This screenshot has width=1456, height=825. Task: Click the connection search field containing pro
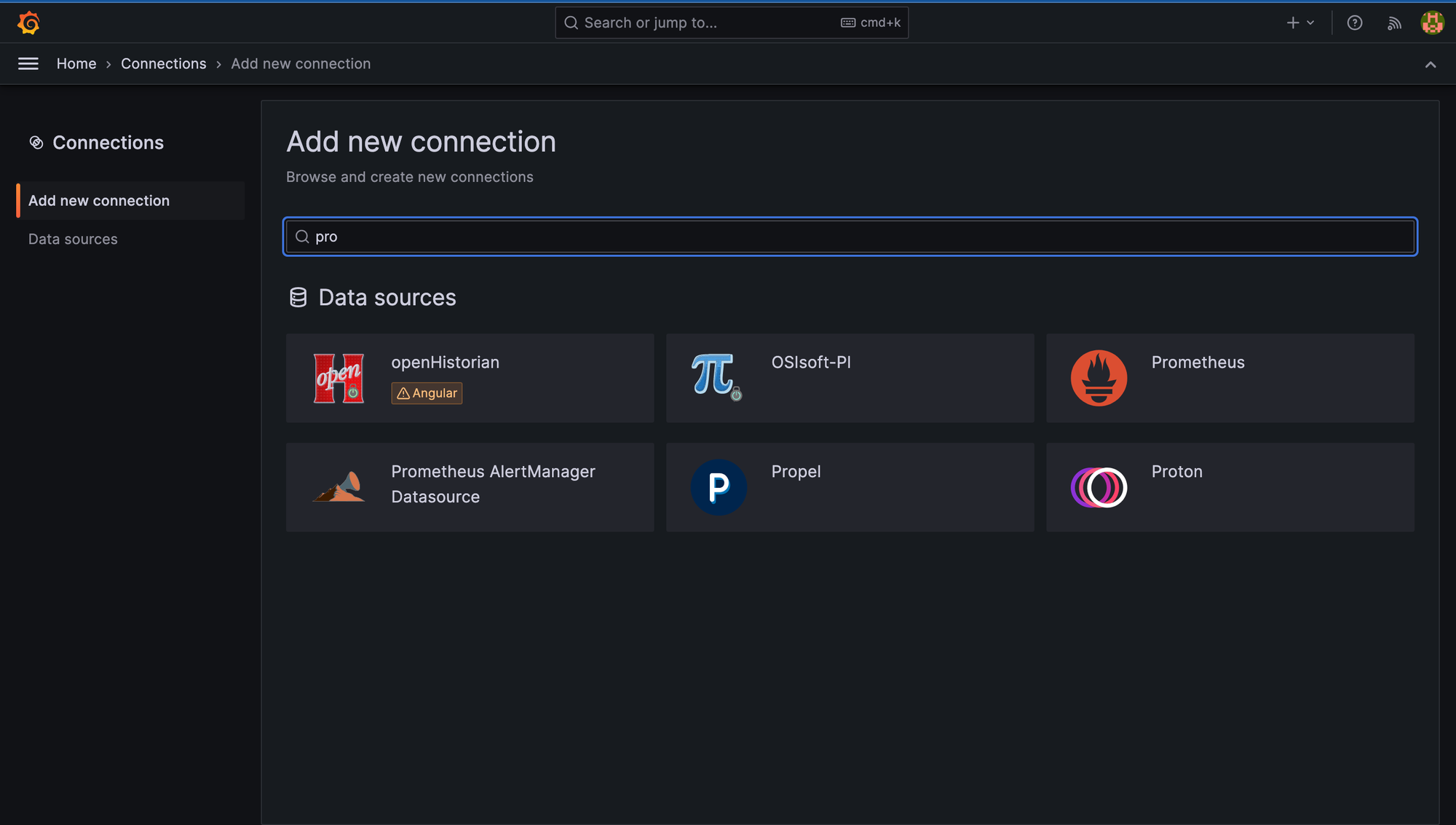(850, 237)
